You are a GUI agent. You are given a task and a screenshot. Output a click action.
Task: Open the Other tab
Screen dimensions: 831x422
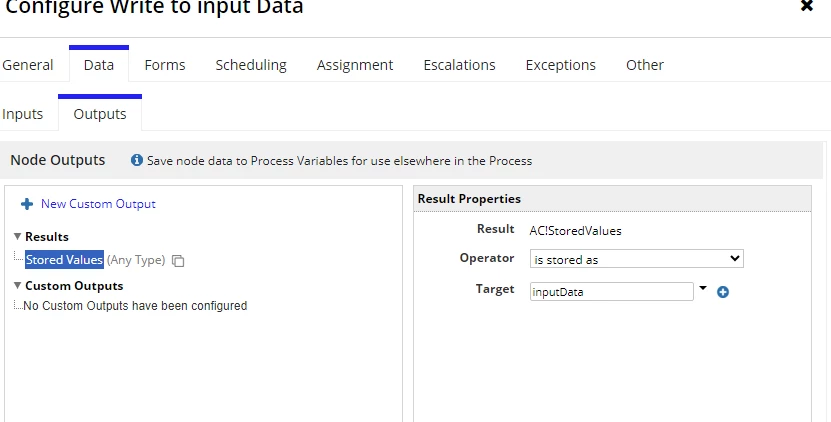[x=644, y=65]
